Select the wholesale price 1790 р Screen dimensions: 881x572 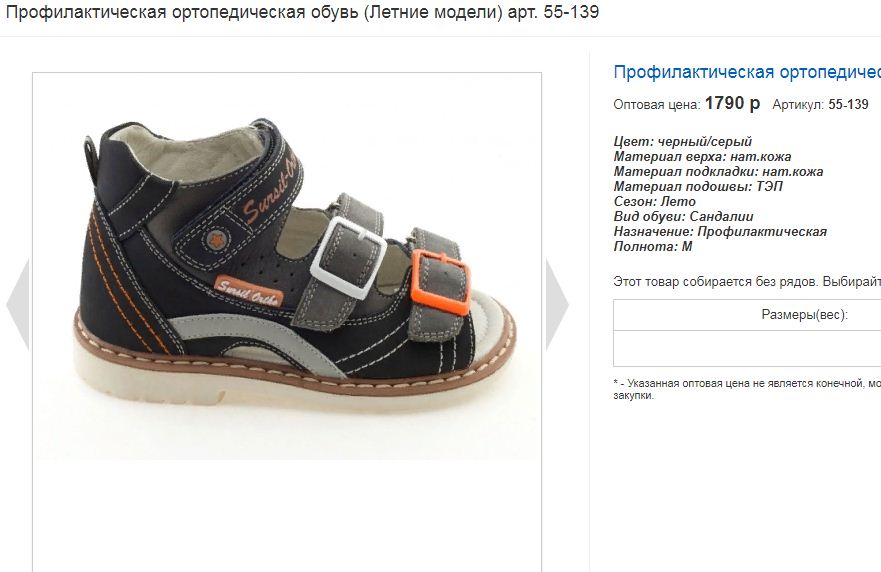(732, 103)
